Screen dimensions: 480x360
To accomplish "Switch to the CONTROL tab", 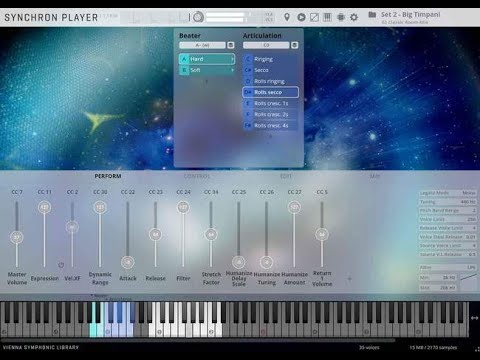I will click(x=197, y=176).
